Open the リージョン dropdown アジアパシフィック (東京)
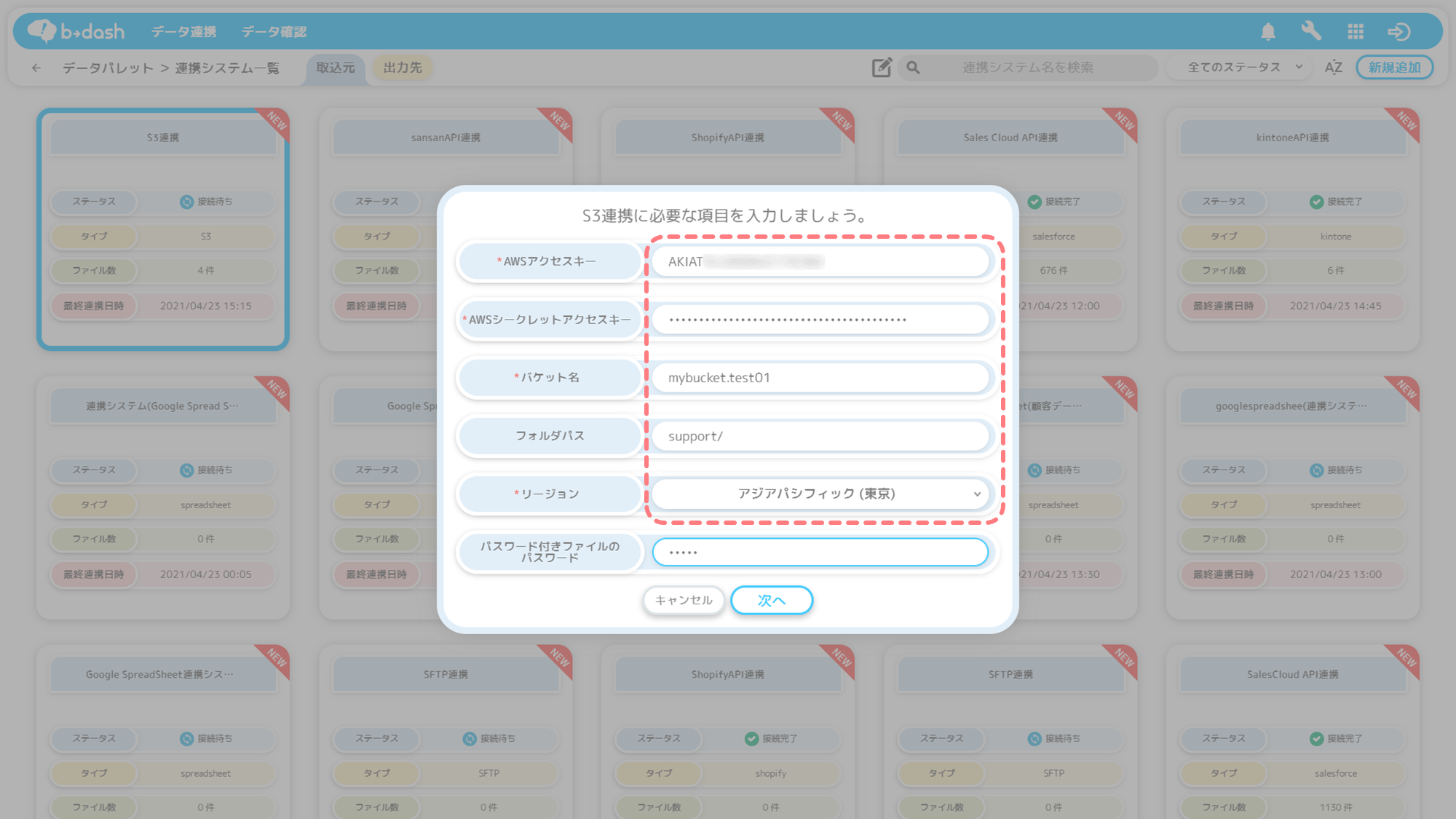Viewport: 1456px width, 819px height. coord(820,494)
